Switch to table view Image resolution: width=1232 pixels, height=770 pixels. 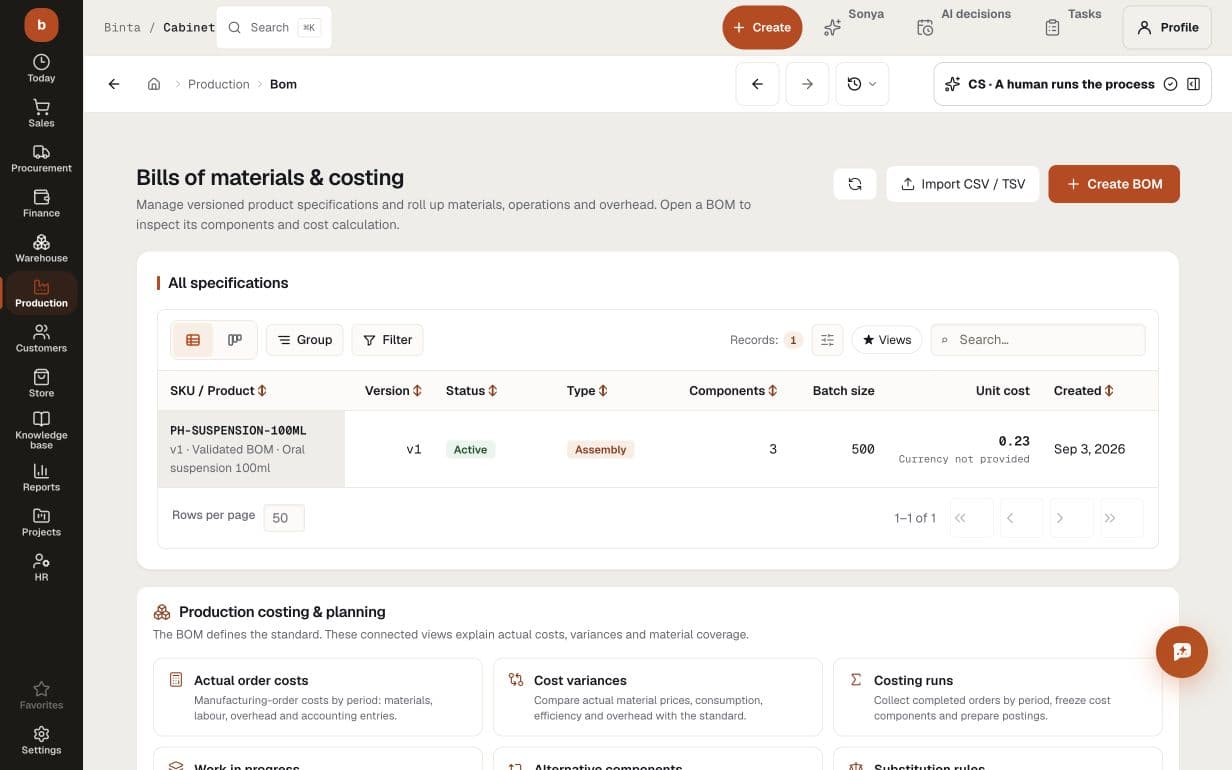point(193,340)
